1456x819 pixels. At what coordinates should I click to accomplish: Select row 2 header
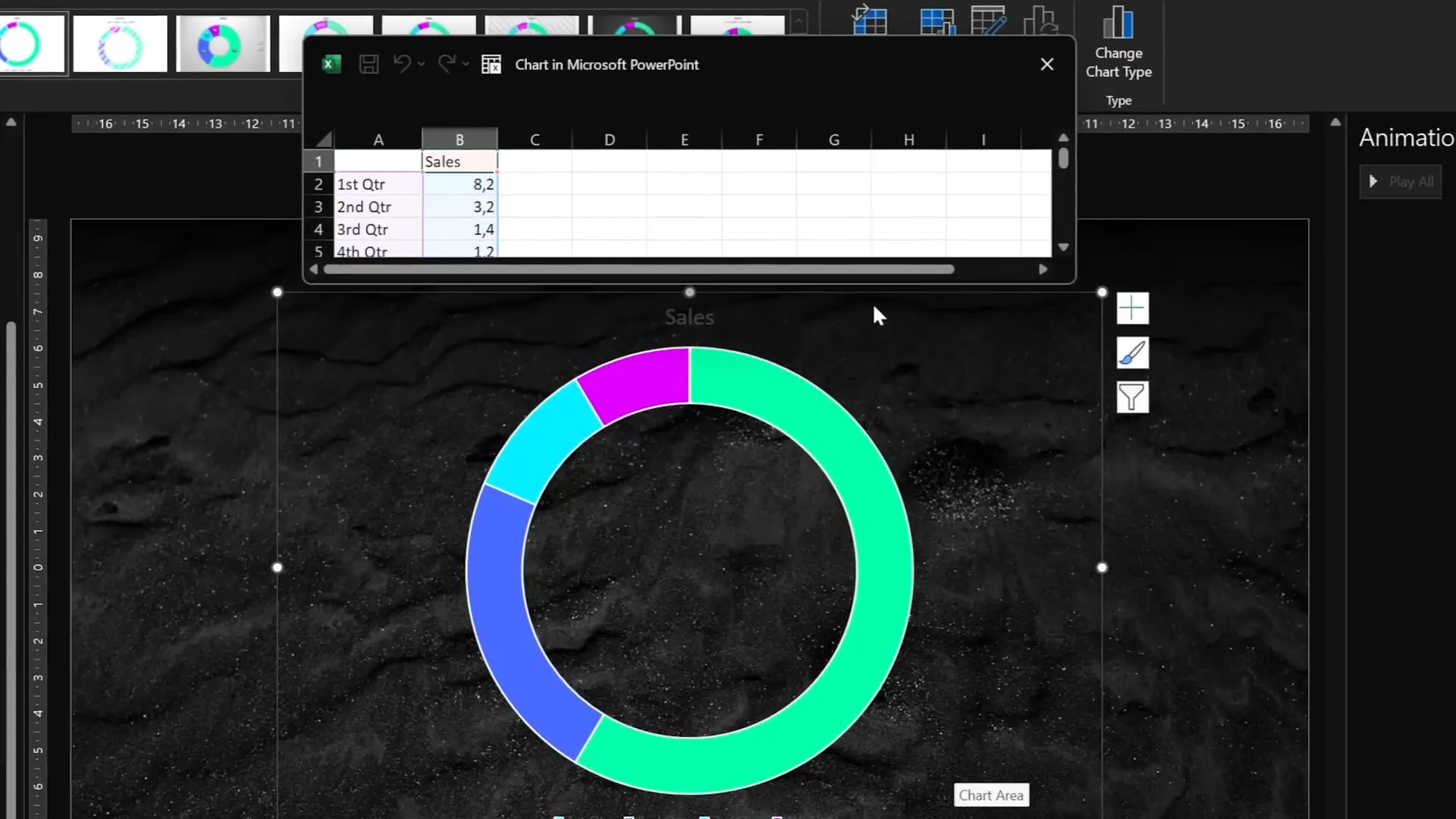tap(318, 184)
